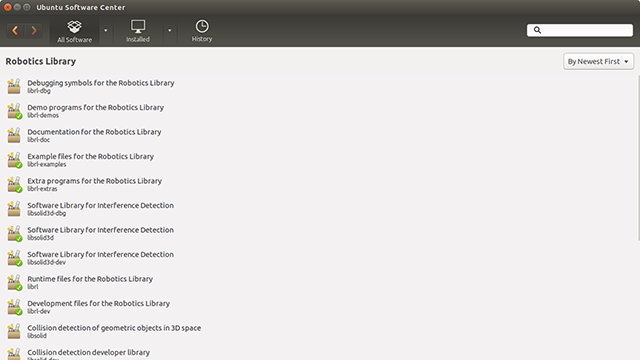Select the libsolid3d-dev package icon
640x360 pixels.
click(x=14, y=258)
